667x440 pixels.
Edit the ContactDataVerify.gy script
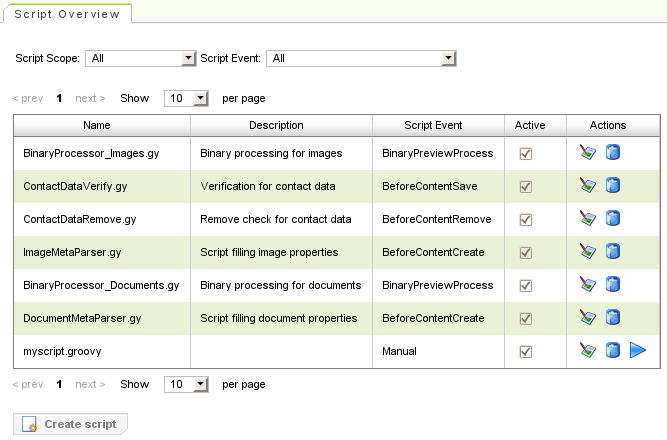[588, 186]
